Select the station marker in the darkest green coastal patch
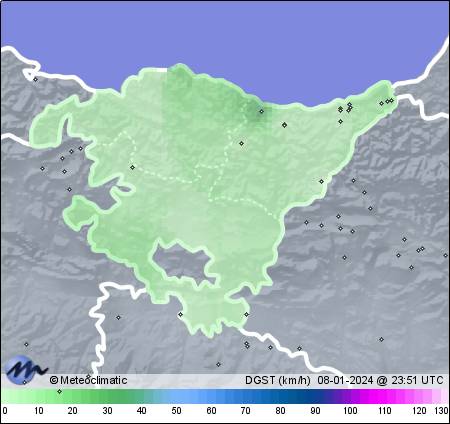This screenshot has height=424, width=450. point(262,111)
